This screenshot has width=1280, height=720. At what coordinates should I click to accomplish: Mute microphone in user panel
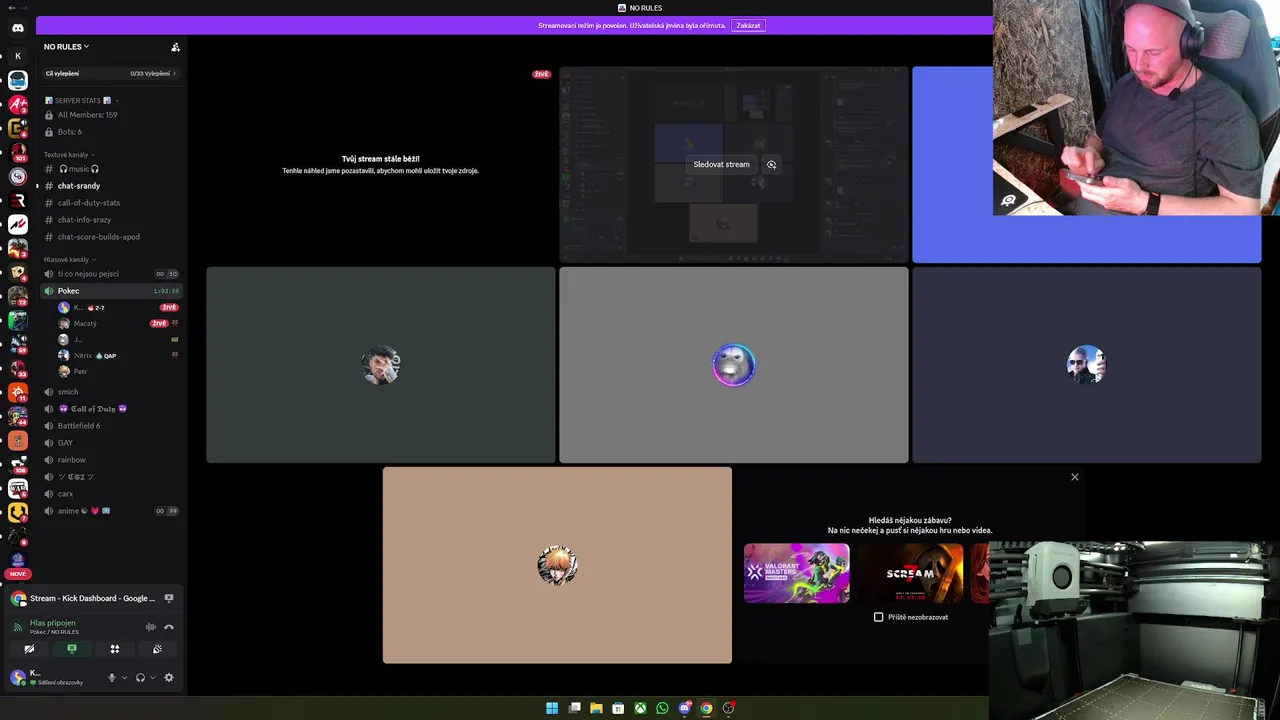[x=112, y=677]
